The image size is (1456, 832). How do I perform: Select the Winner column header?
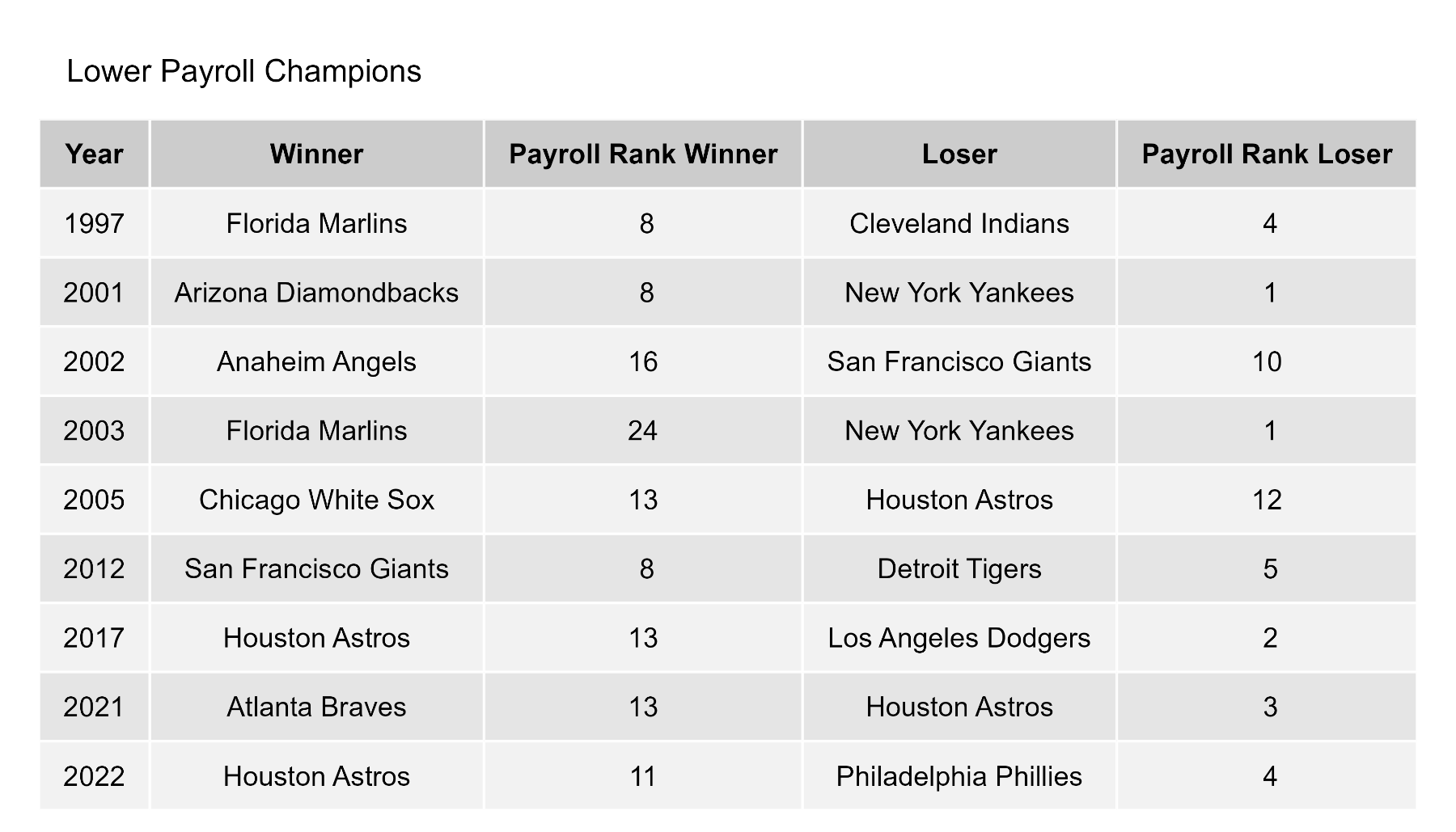click(x=316, y=154)
